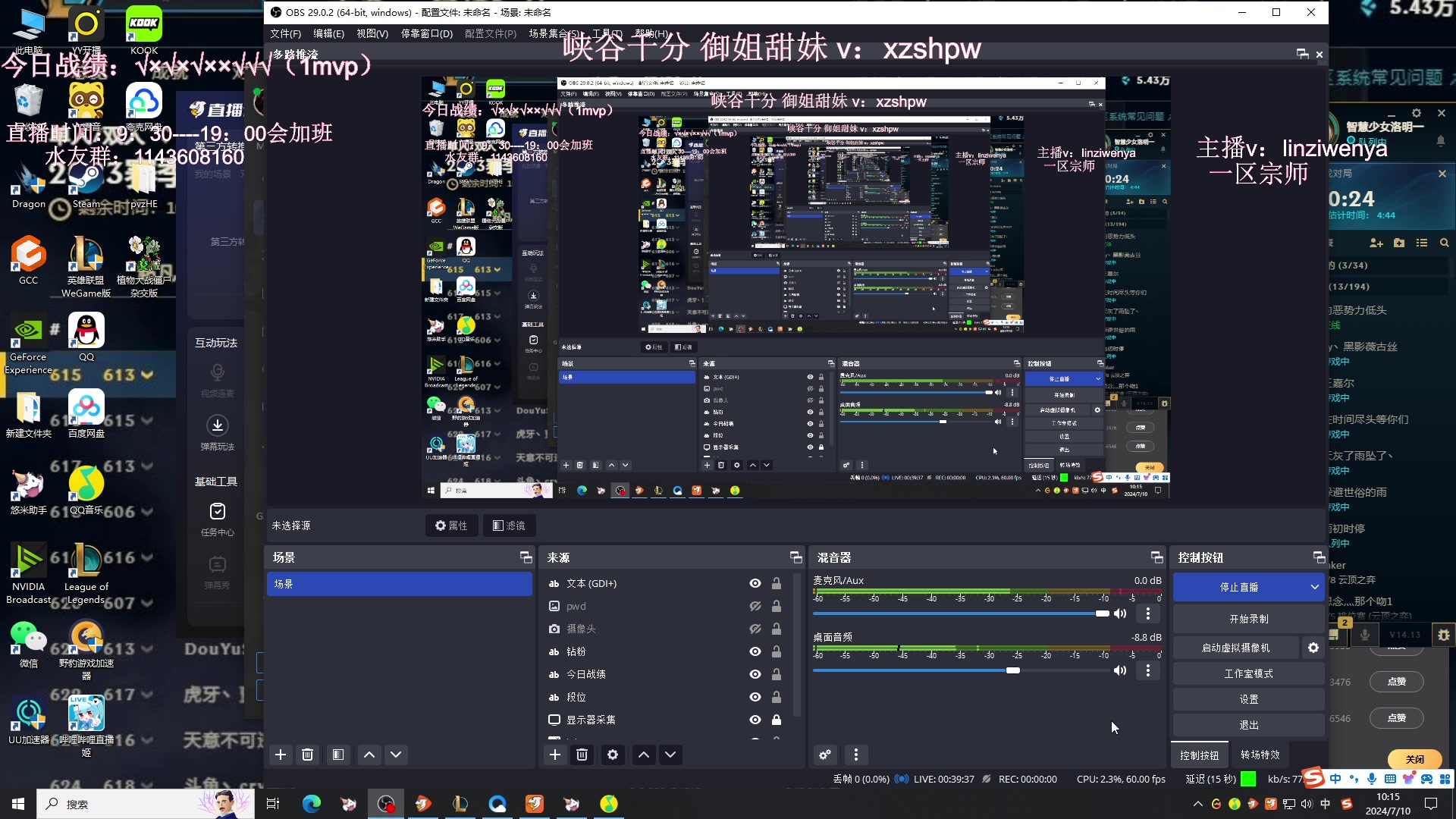Pop out the 来源 dock panel
This screenshot has width=1456, height=819.
tap(795, 557)
